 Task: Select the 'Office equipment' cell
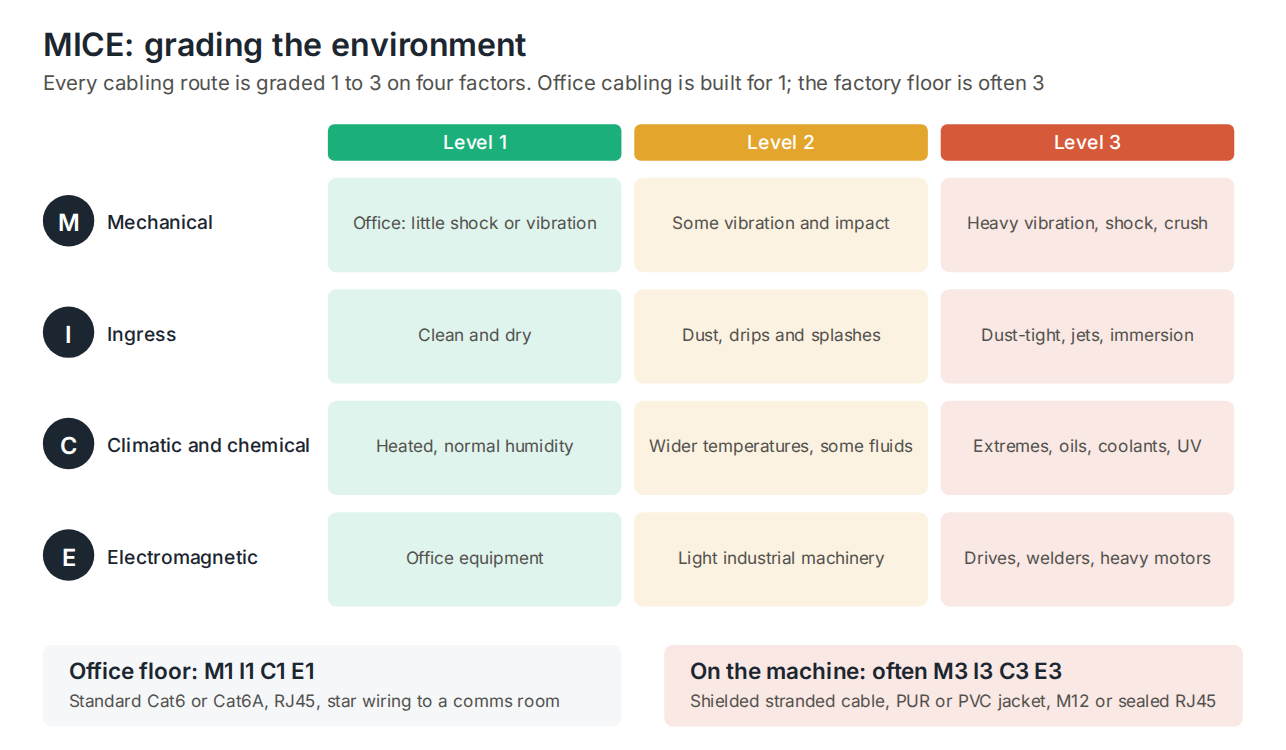coord(474,559)
